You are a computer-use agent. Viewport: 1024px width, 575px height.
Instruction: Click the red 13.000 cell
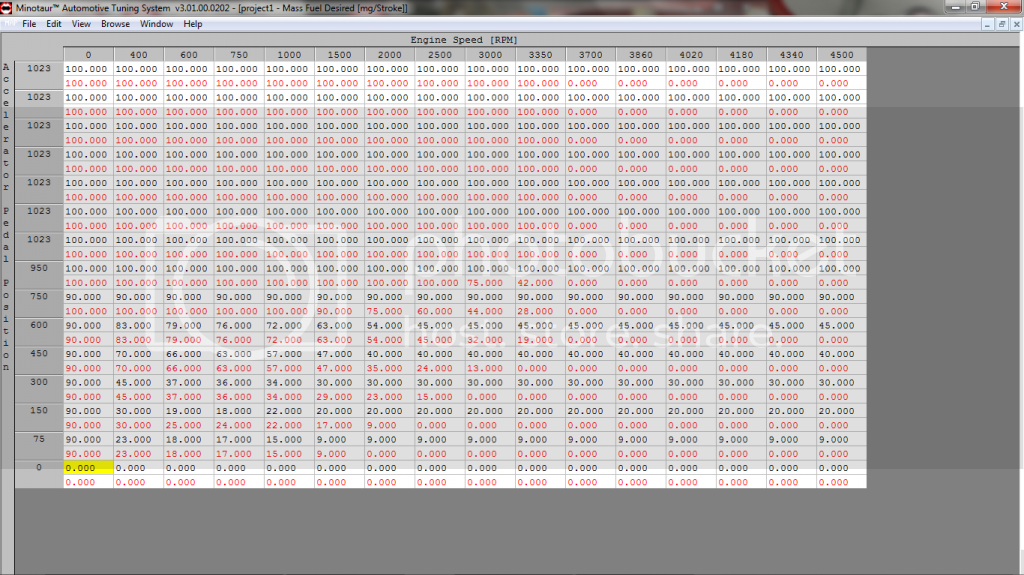point(490,369)
